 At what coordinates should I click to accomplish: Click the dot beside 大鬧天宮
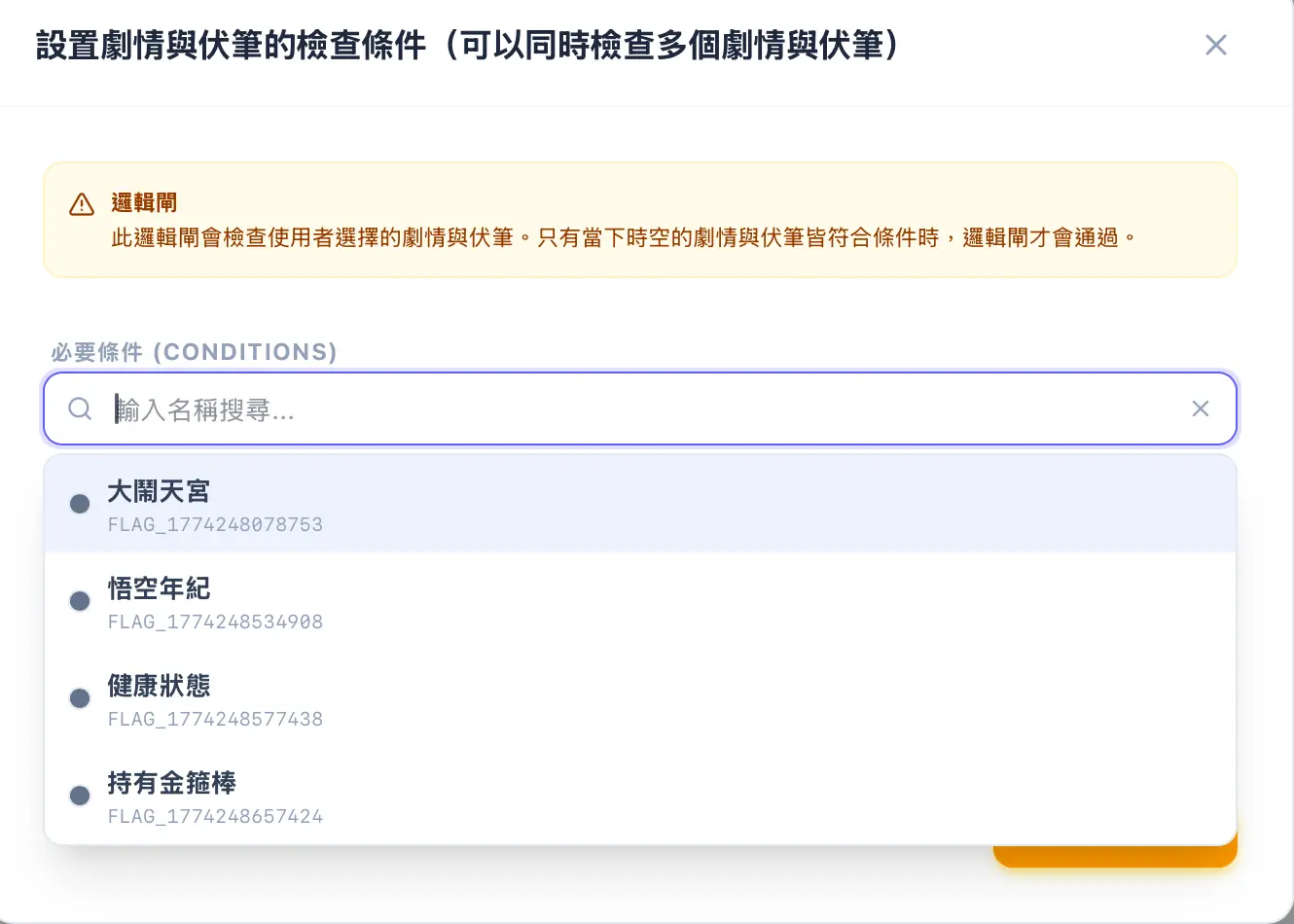(x=80, y=504)
